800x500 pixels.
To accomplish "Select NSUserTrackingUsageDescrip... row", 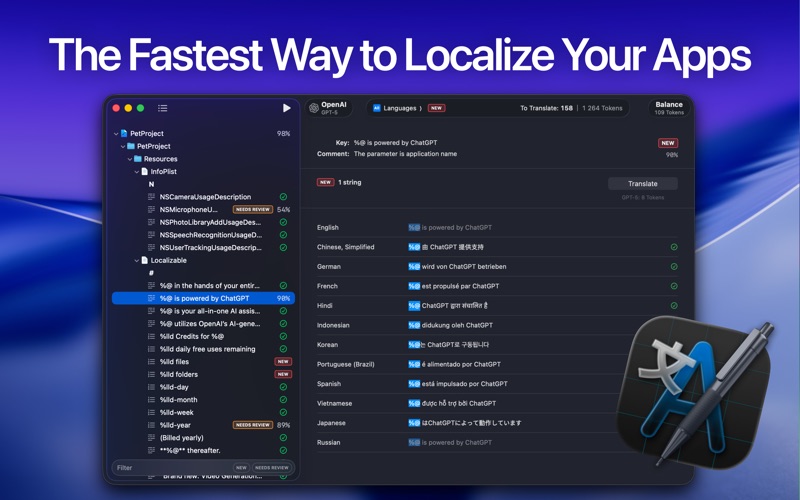I will [203, 248].
